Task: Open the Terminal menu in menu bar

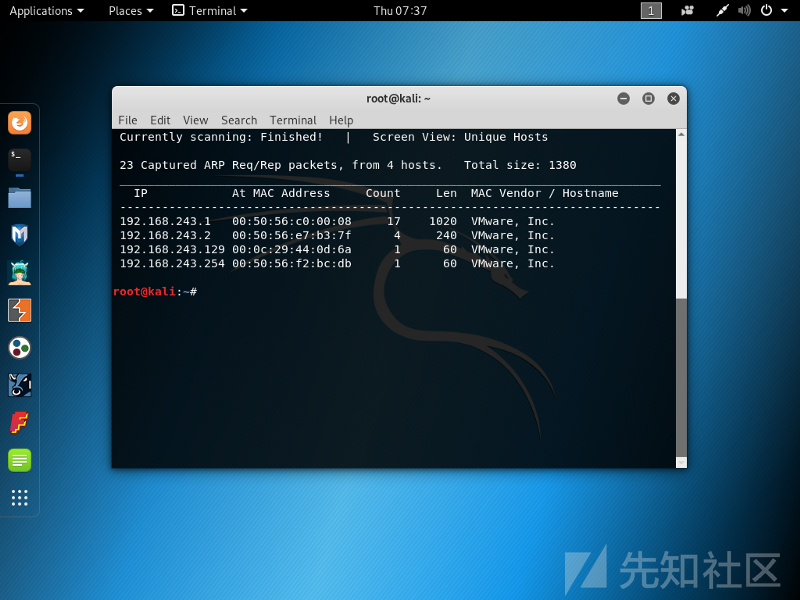Action: (293, 120)
